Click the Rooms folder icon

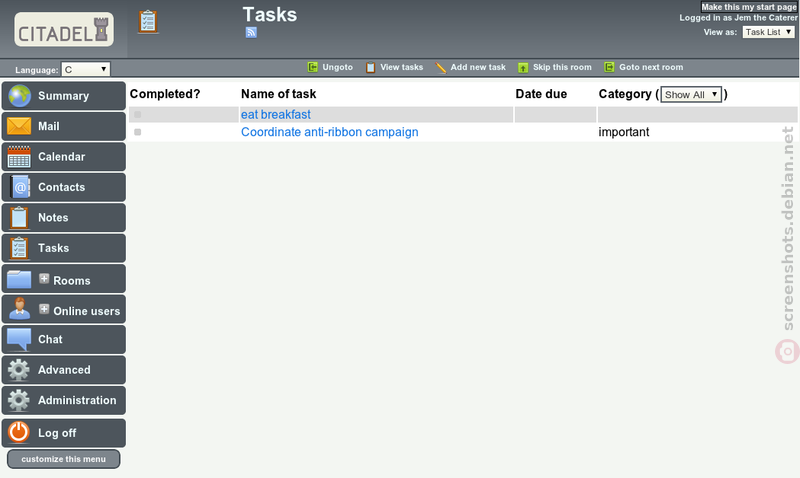[19, 279]
